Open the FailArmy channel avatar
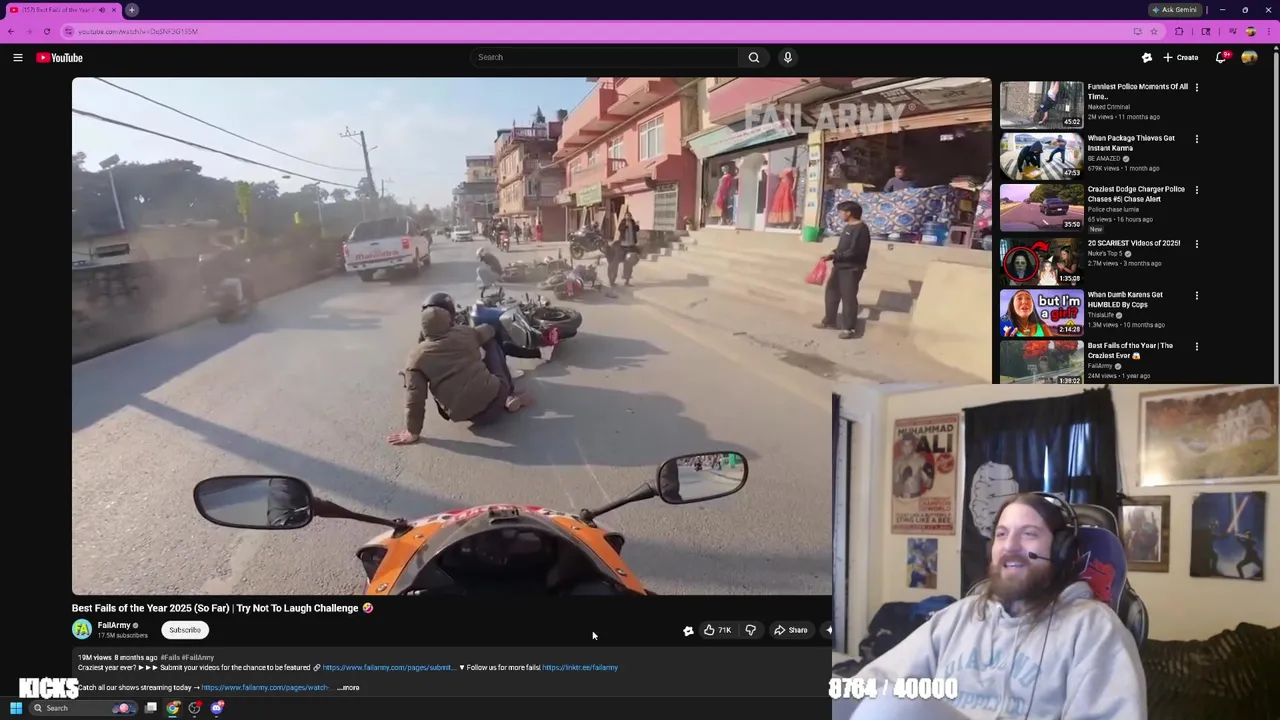This screenshot has height=720, width=1280. pyautogui.click(x=82, y=629)
